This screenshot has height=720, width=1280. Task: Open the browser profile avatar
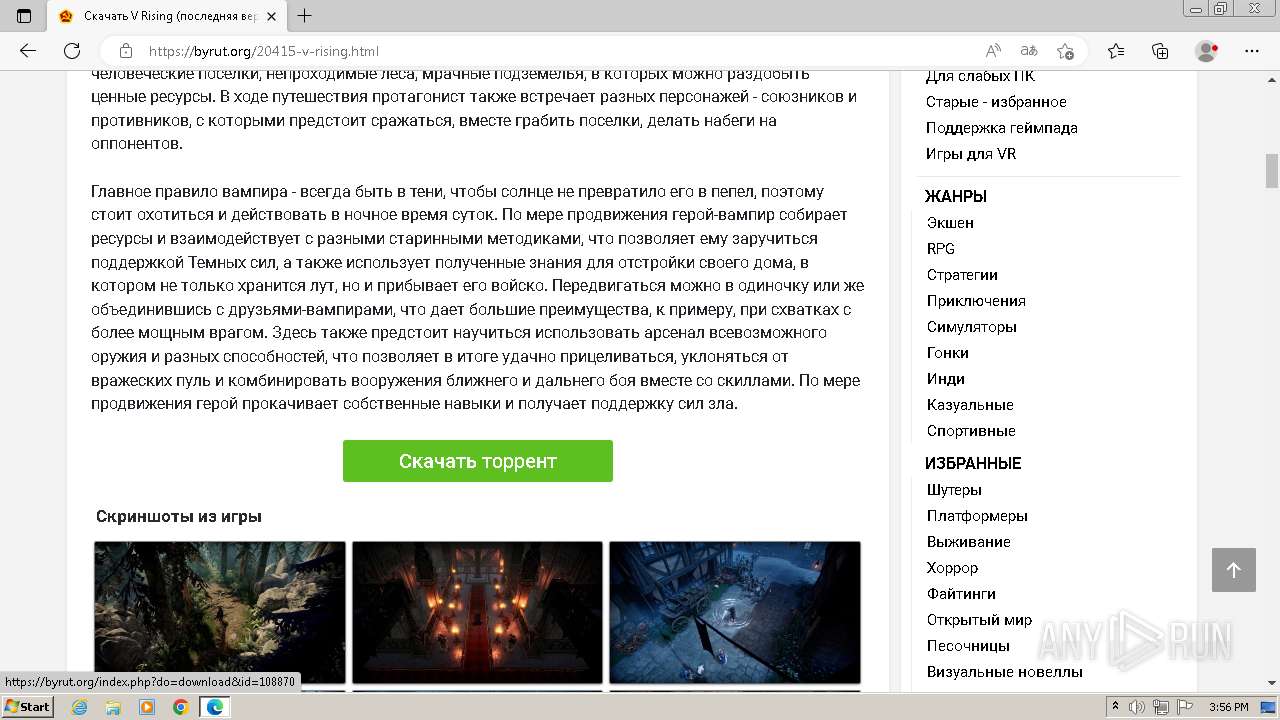tap(1207, 51)
